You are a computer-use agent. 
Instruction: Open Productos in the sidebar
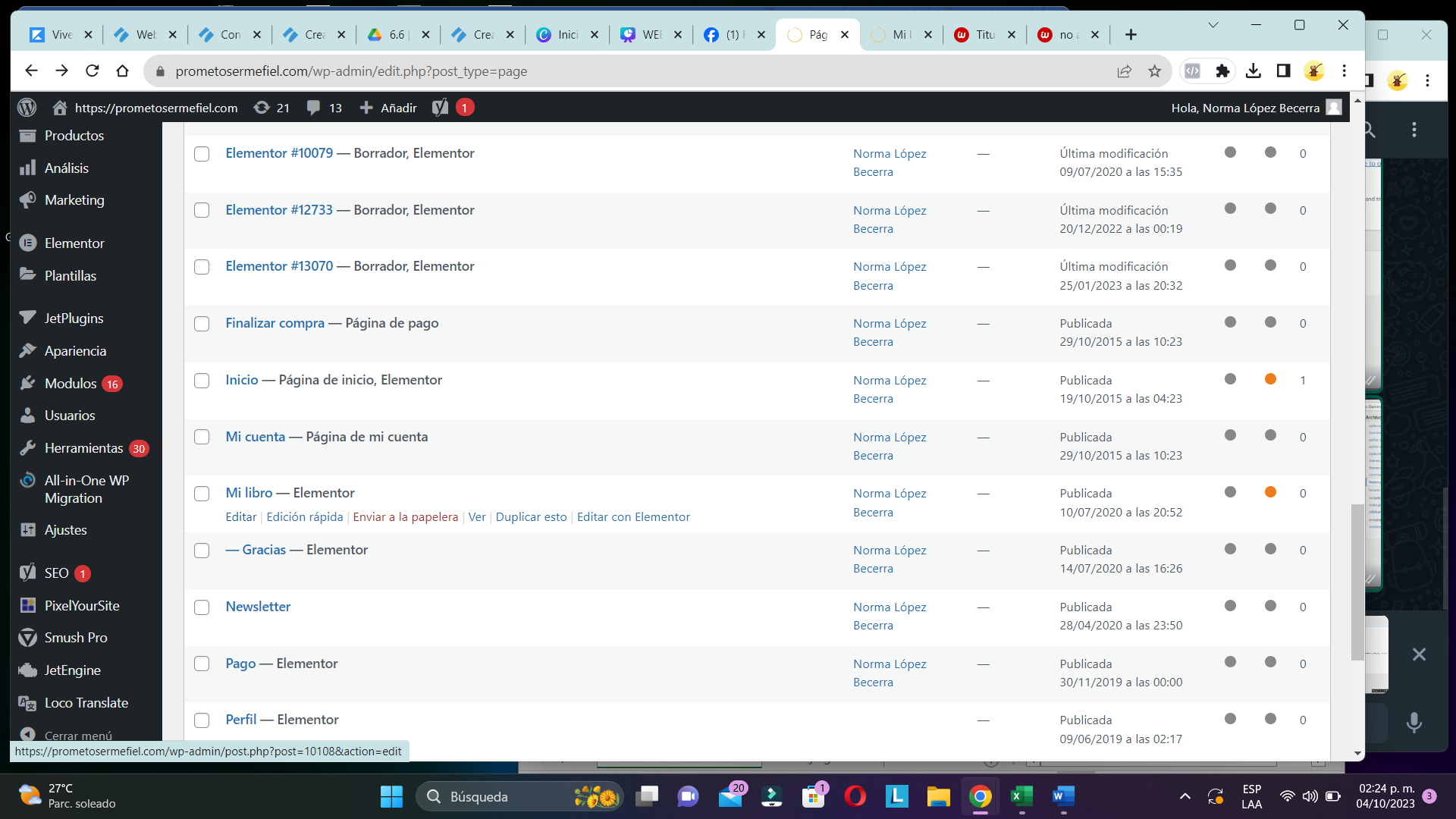(74, 136)
